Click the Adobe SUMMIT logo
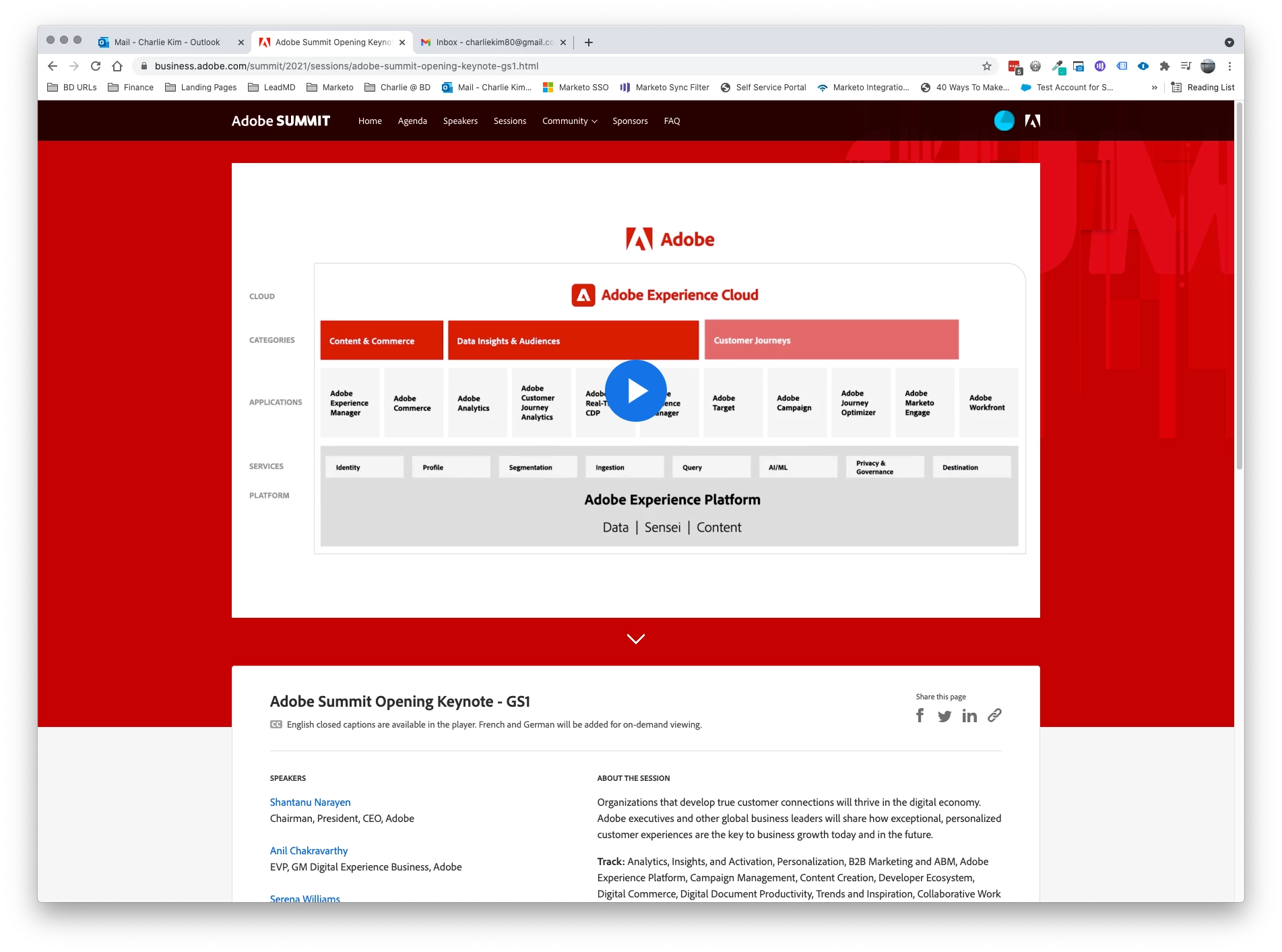Viewport: 1282px width, 952px height. (x=281, y=121)
